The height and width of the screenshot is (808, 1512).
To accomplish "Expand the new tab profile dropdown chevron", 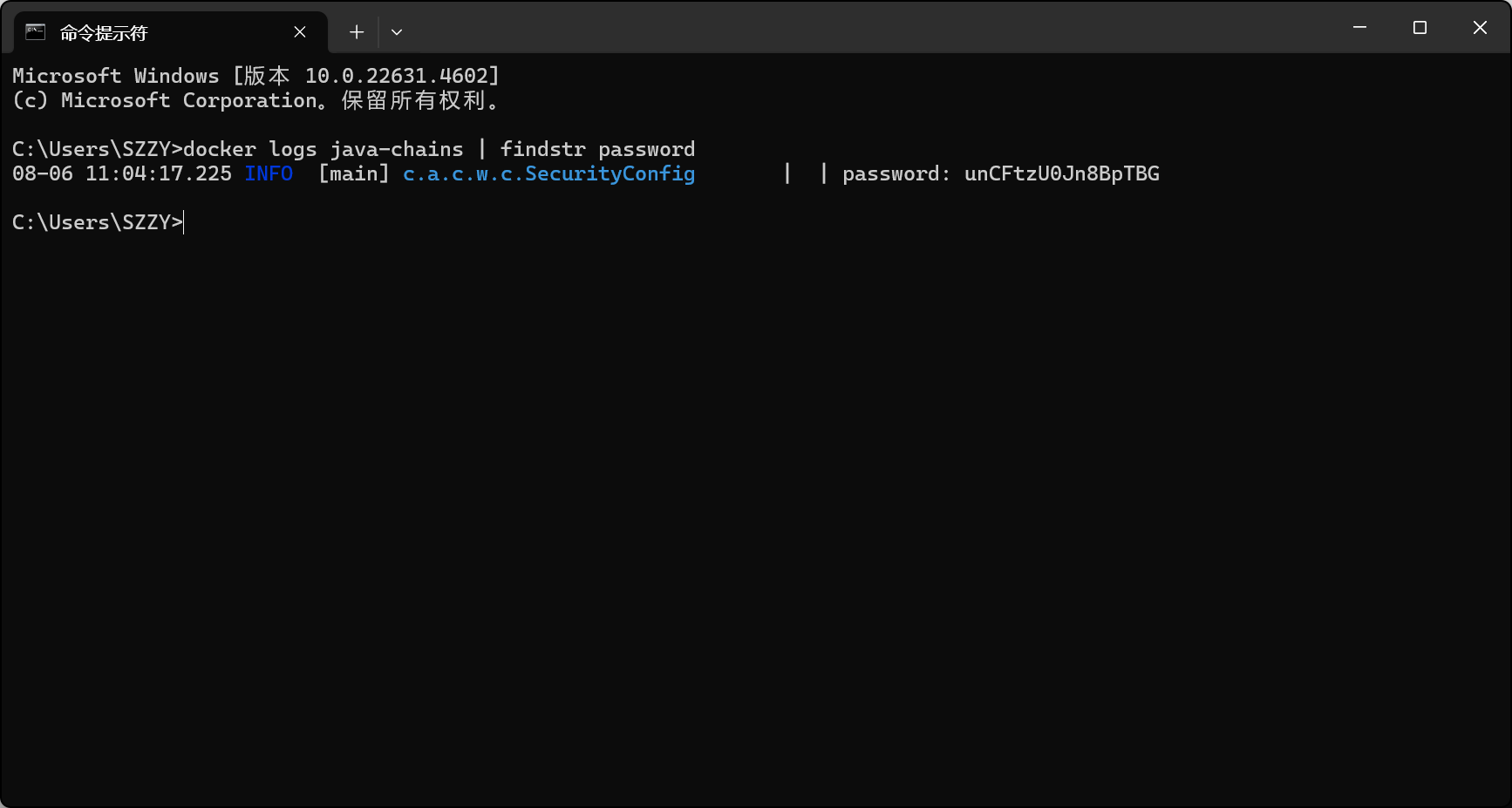I will click(x=397, y=32).
